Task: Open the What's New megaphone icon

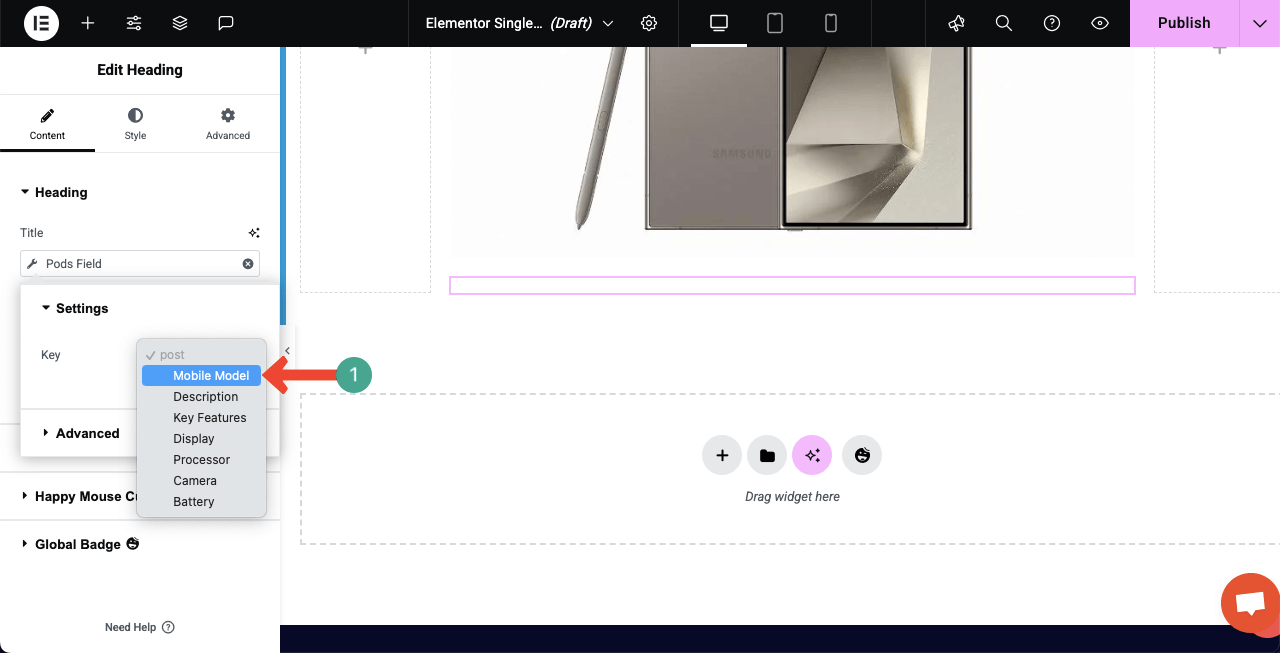Action: click(956, 23)
